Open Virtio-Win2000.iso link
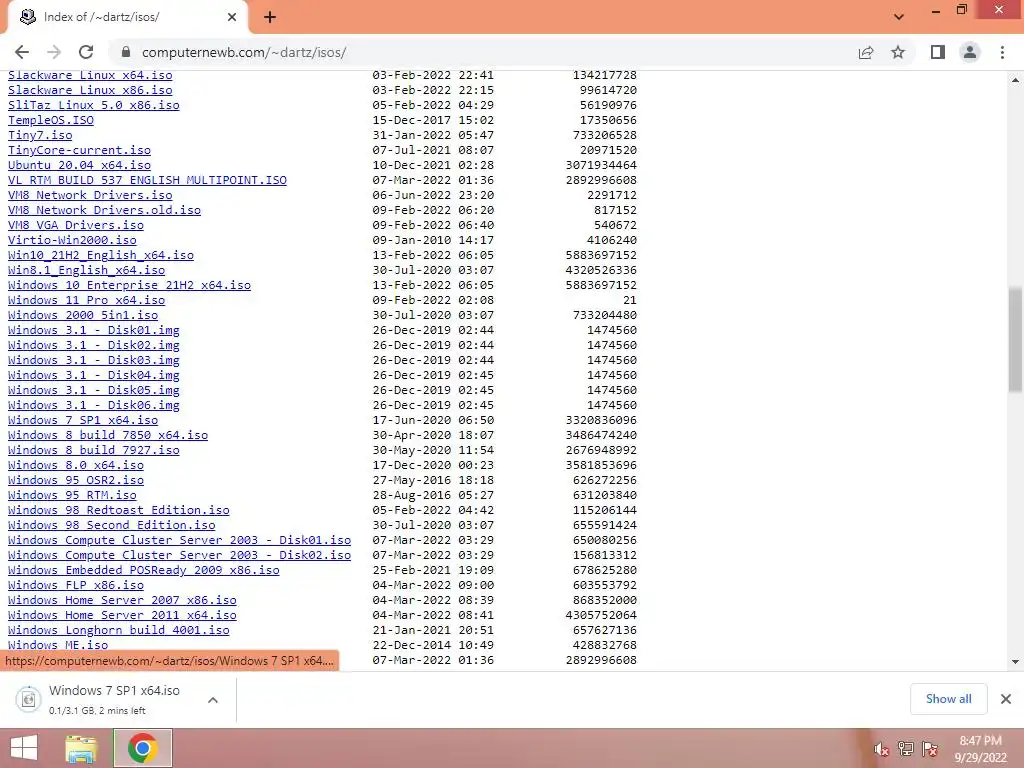This screenshot has height=768, width=1024. pos(72,240)
